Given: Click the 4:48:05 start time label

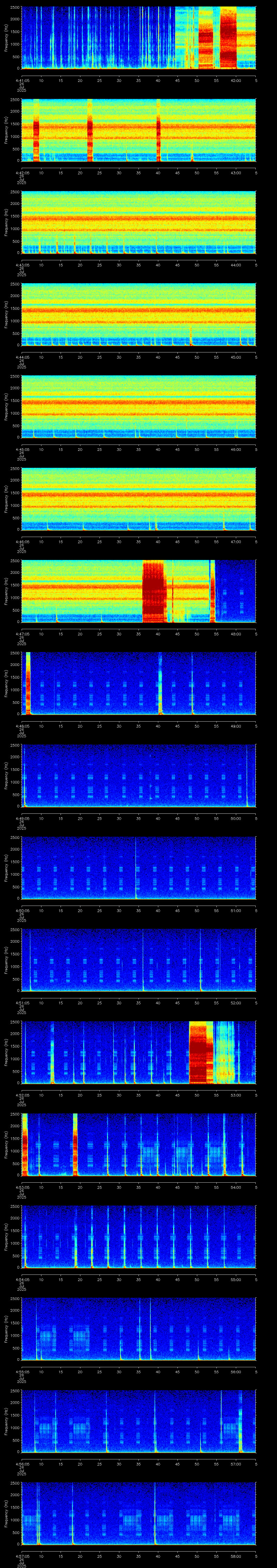Looking at the screenshot, I should (21, 726).
